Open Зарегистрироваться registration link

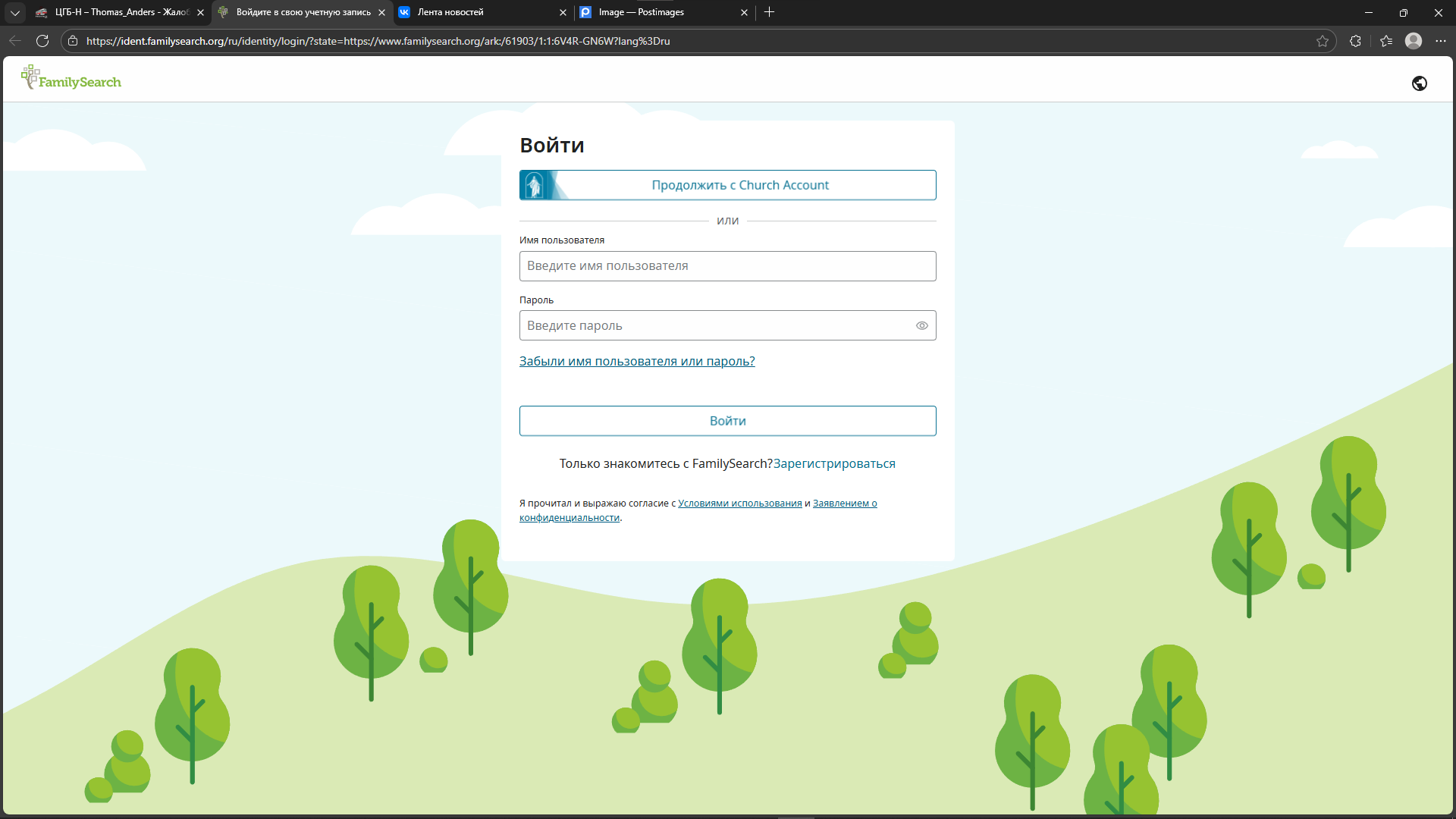[833, 464]
